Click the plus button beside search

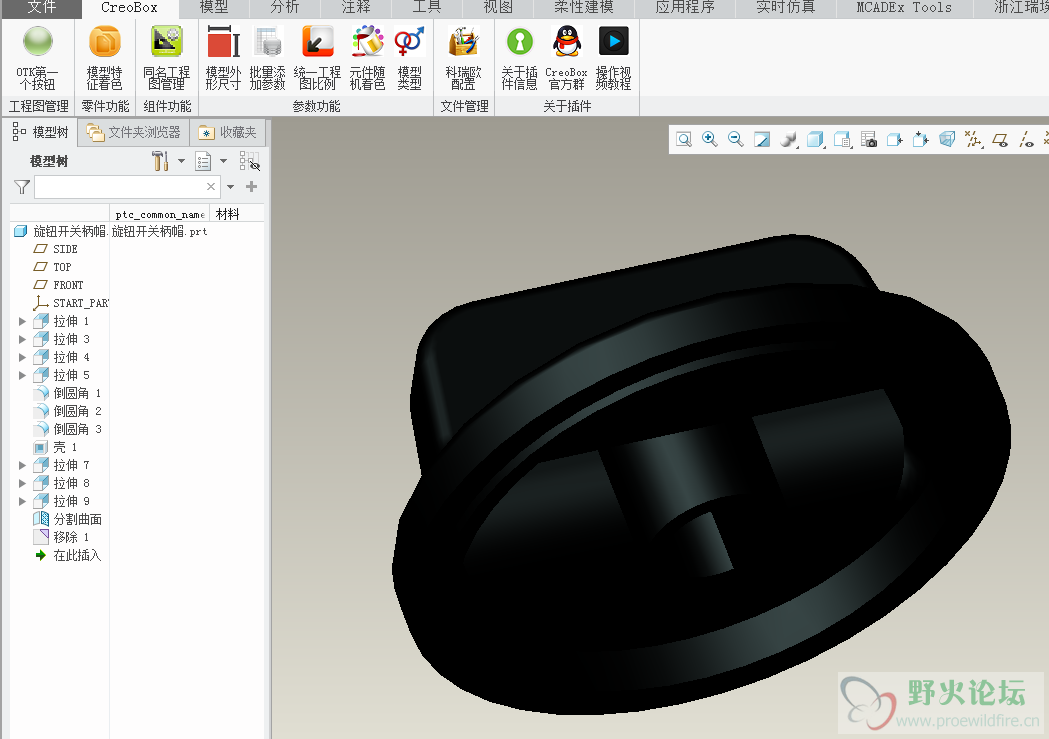point(252,187)
